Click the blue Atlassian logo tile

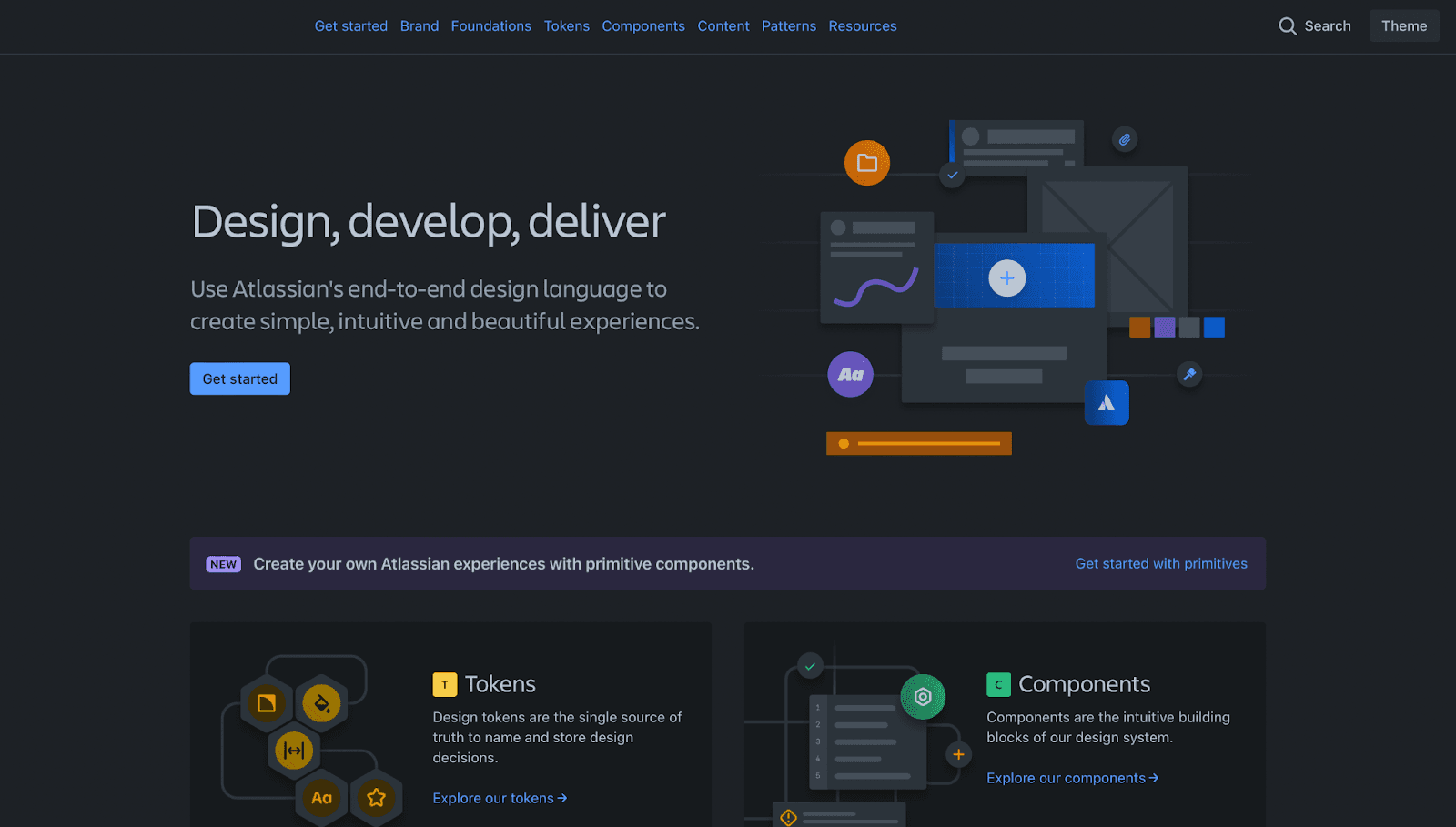tap(1107, 403)
